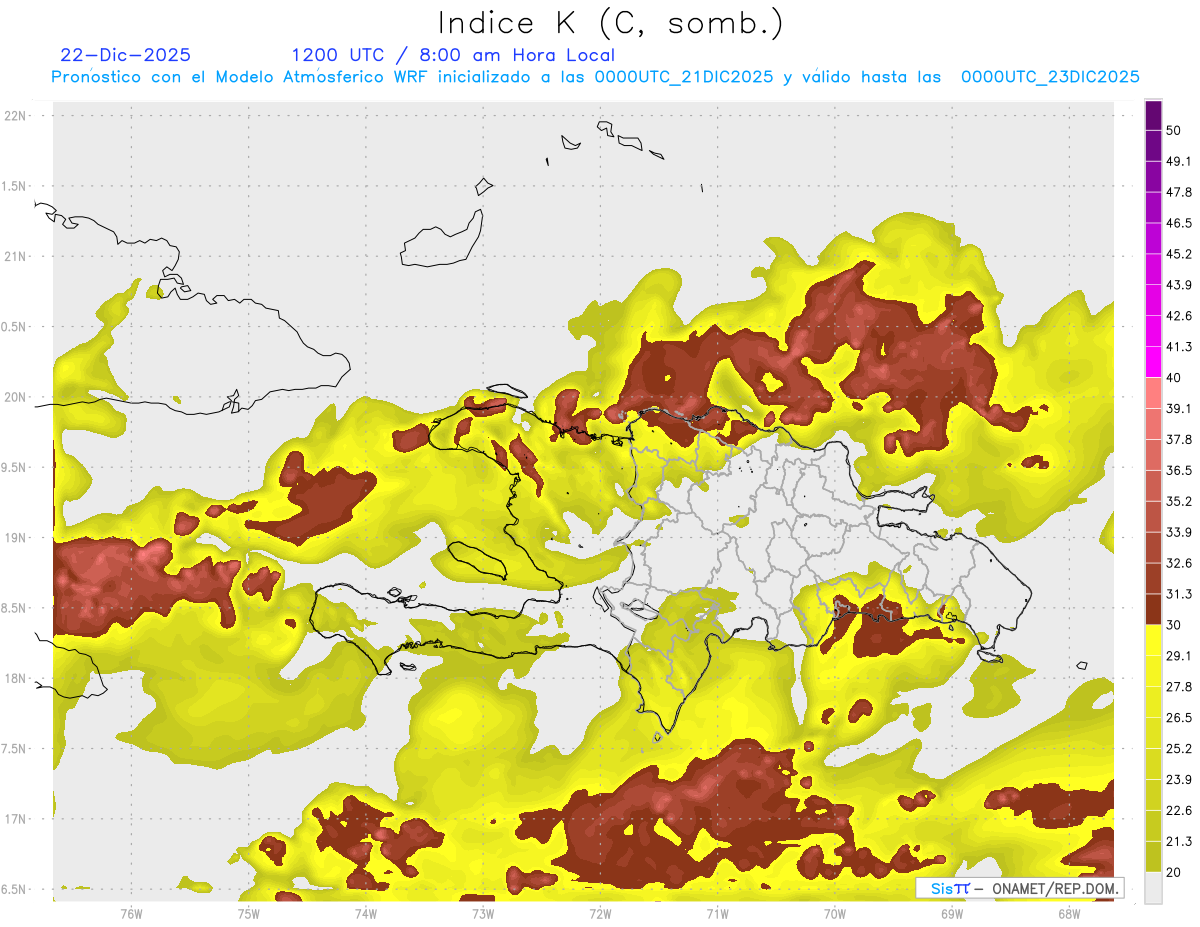This screenshot has height=927, width=1200.
Task: Click '1200 UTC / 8:00 am Hora Local' text
Action: 453,55
